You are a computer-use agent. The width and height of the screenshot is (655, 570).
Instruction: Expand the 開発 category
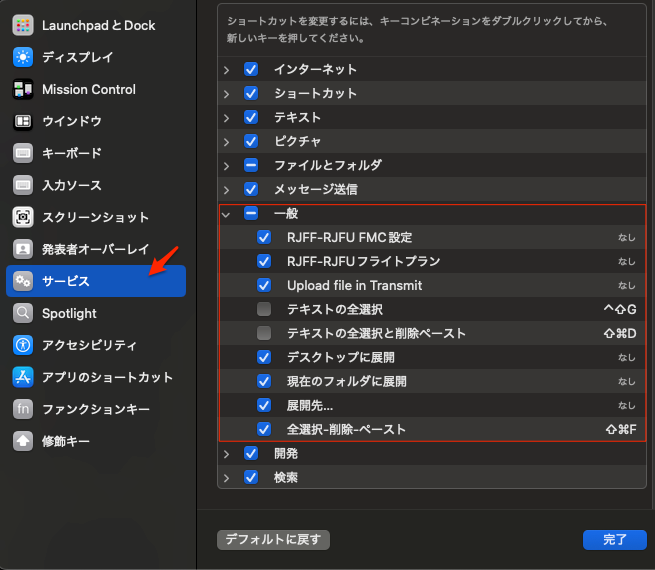(226, 453)
